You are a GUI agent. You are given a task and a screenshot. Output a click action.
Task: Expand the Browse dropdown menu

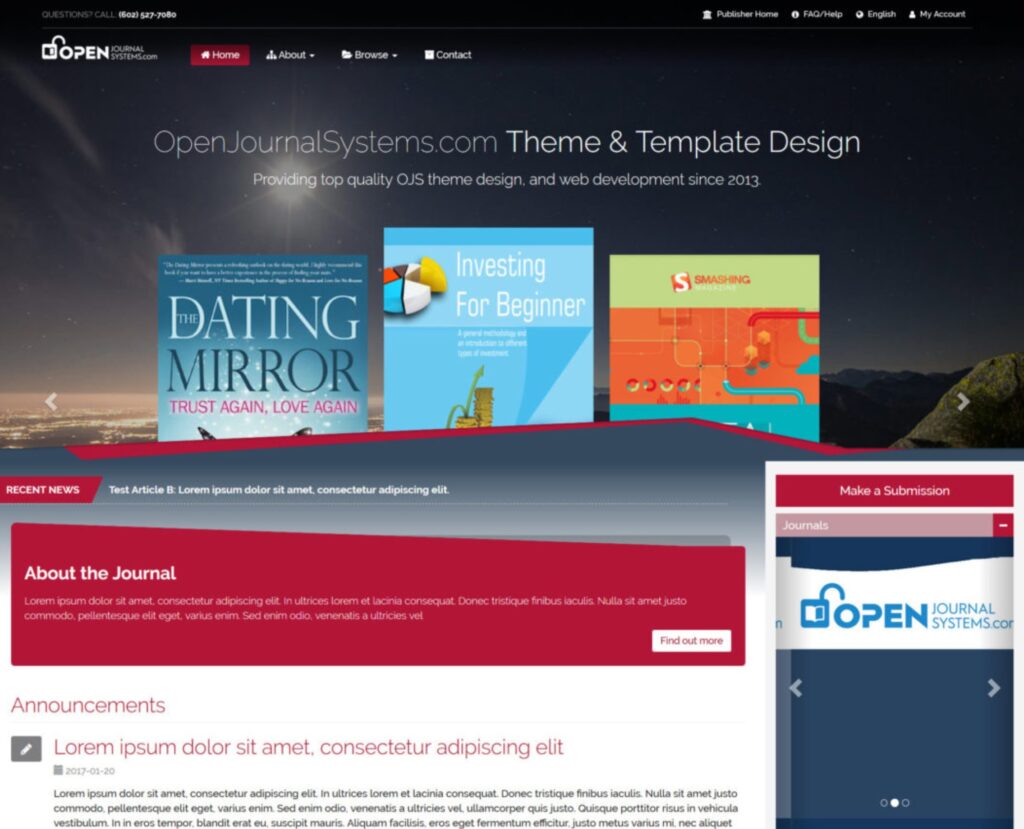pyautogui.click(x=370, y=55)
